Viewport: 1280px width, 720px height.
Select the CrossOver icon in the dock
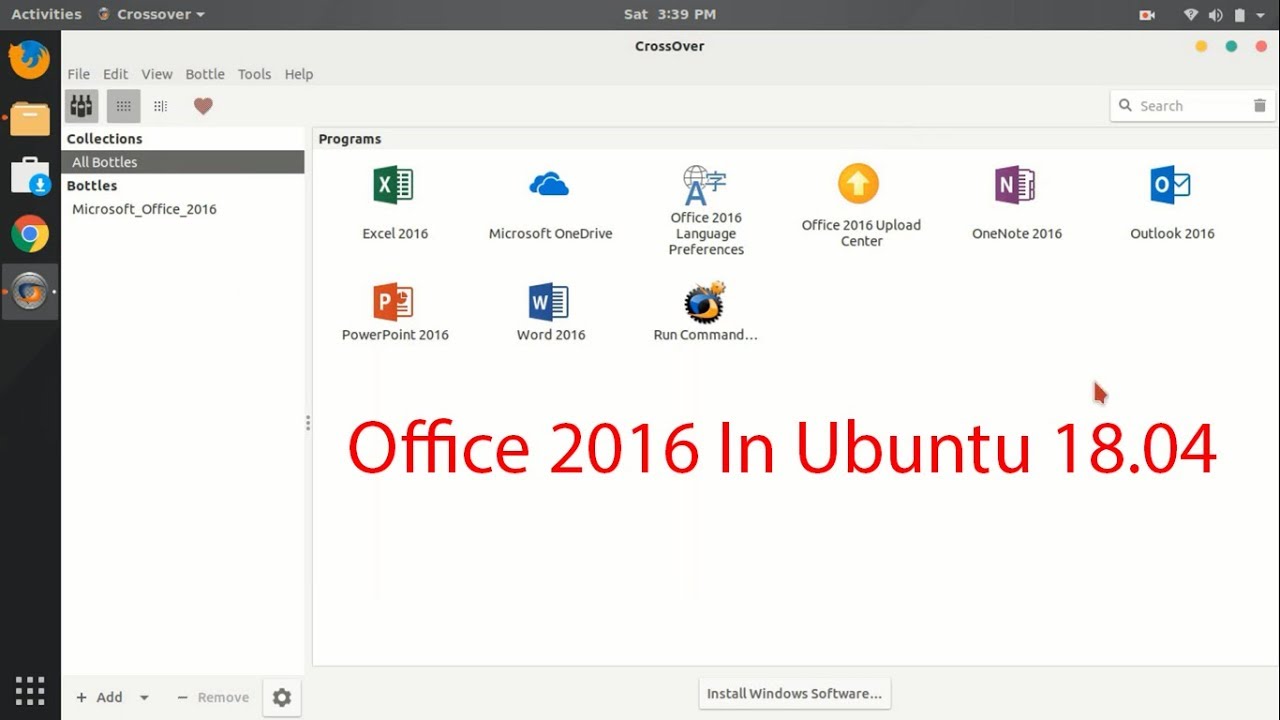(30, 292)
